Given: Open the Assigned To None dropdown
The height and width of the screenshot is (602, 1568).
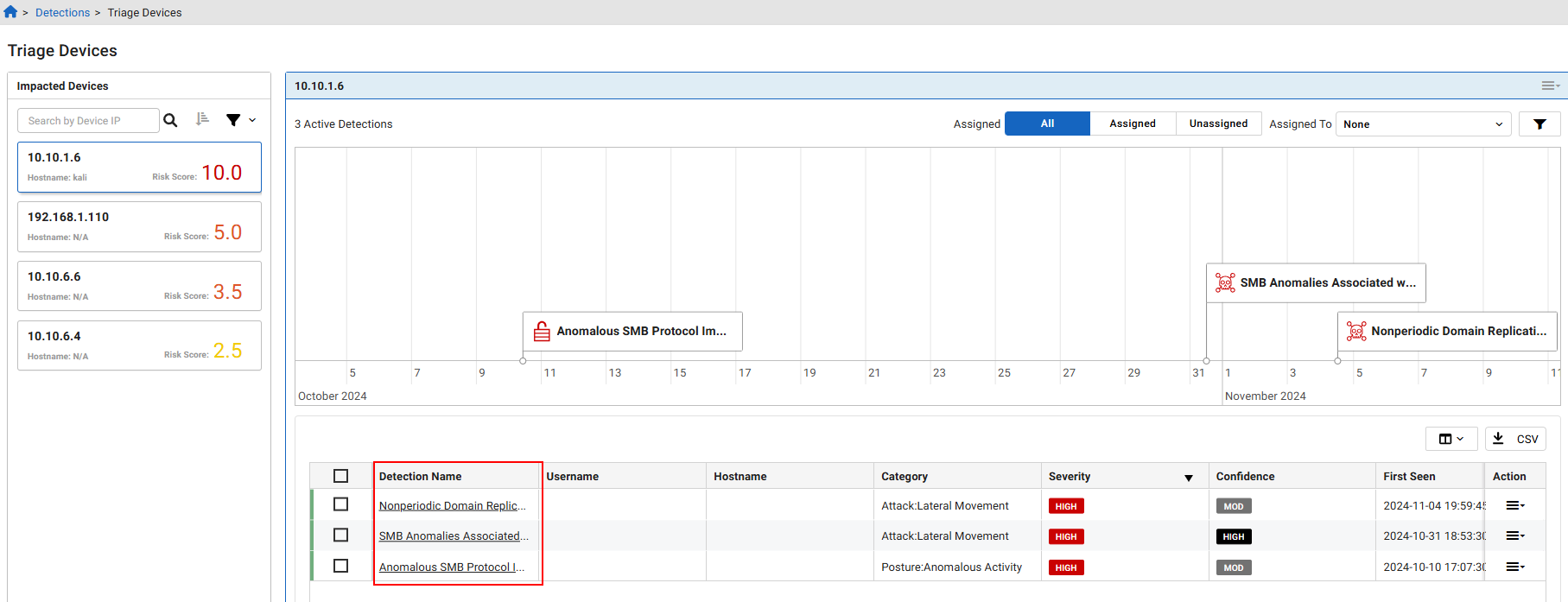Looking at the screenshot, I should click(1423, 124).
